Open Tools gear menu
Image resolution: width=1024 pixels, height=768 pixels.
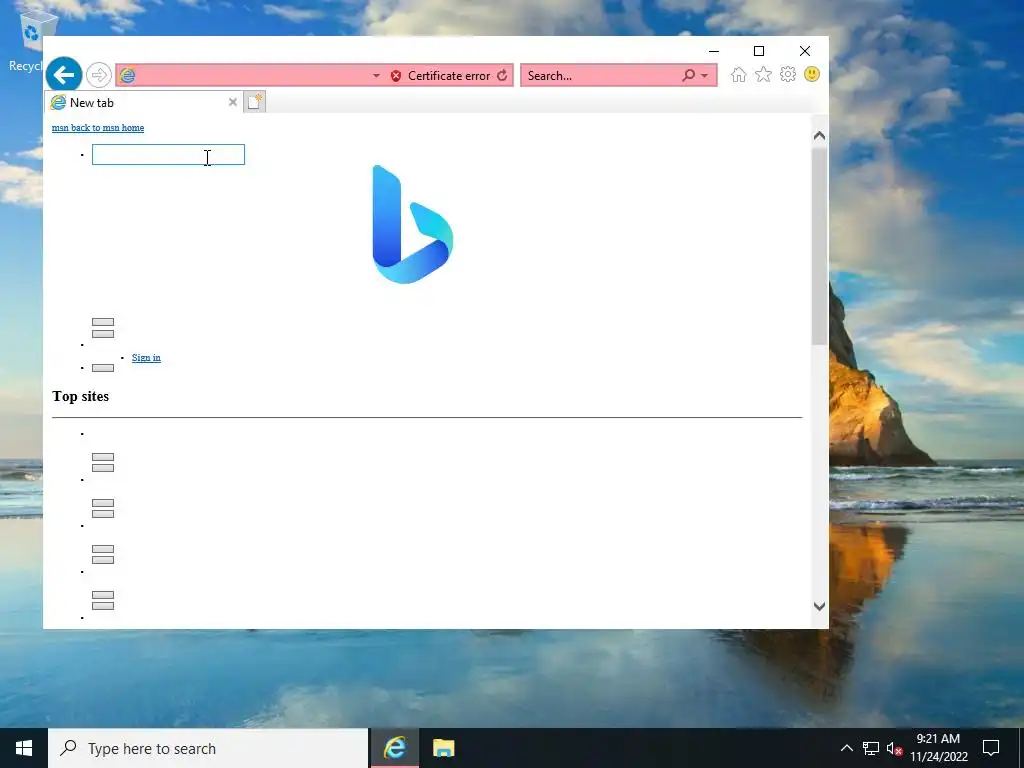click(x=788, y=74)
